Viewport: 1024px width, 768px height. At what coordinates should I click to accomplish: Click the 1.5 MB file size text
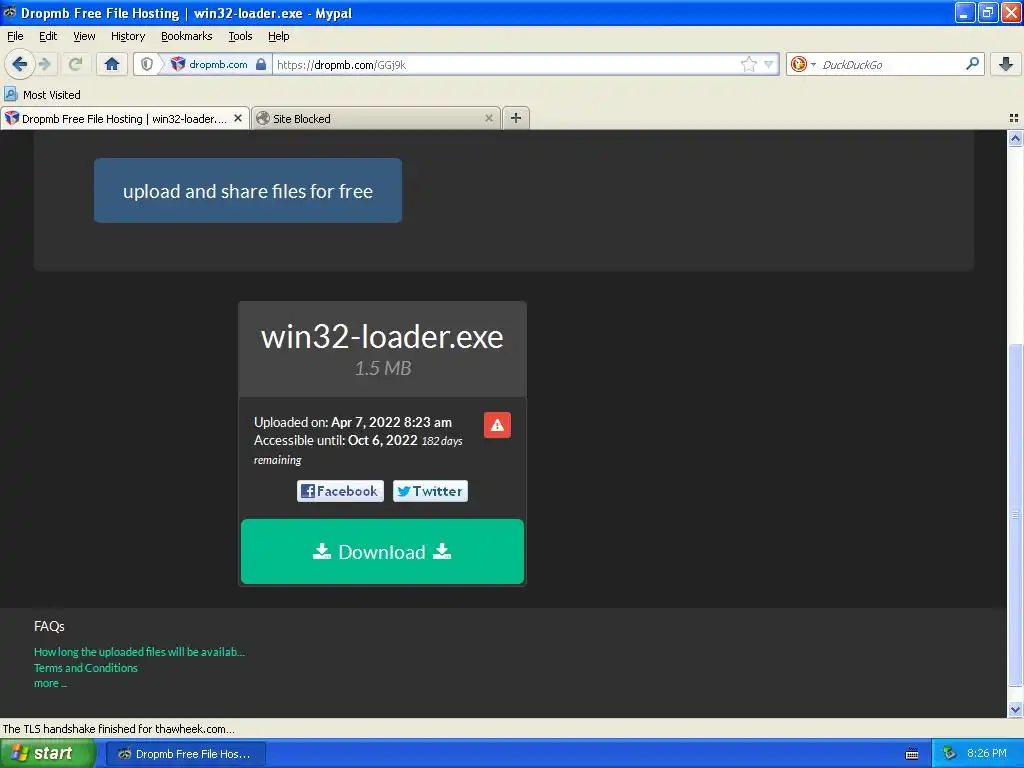click(383, 368)
